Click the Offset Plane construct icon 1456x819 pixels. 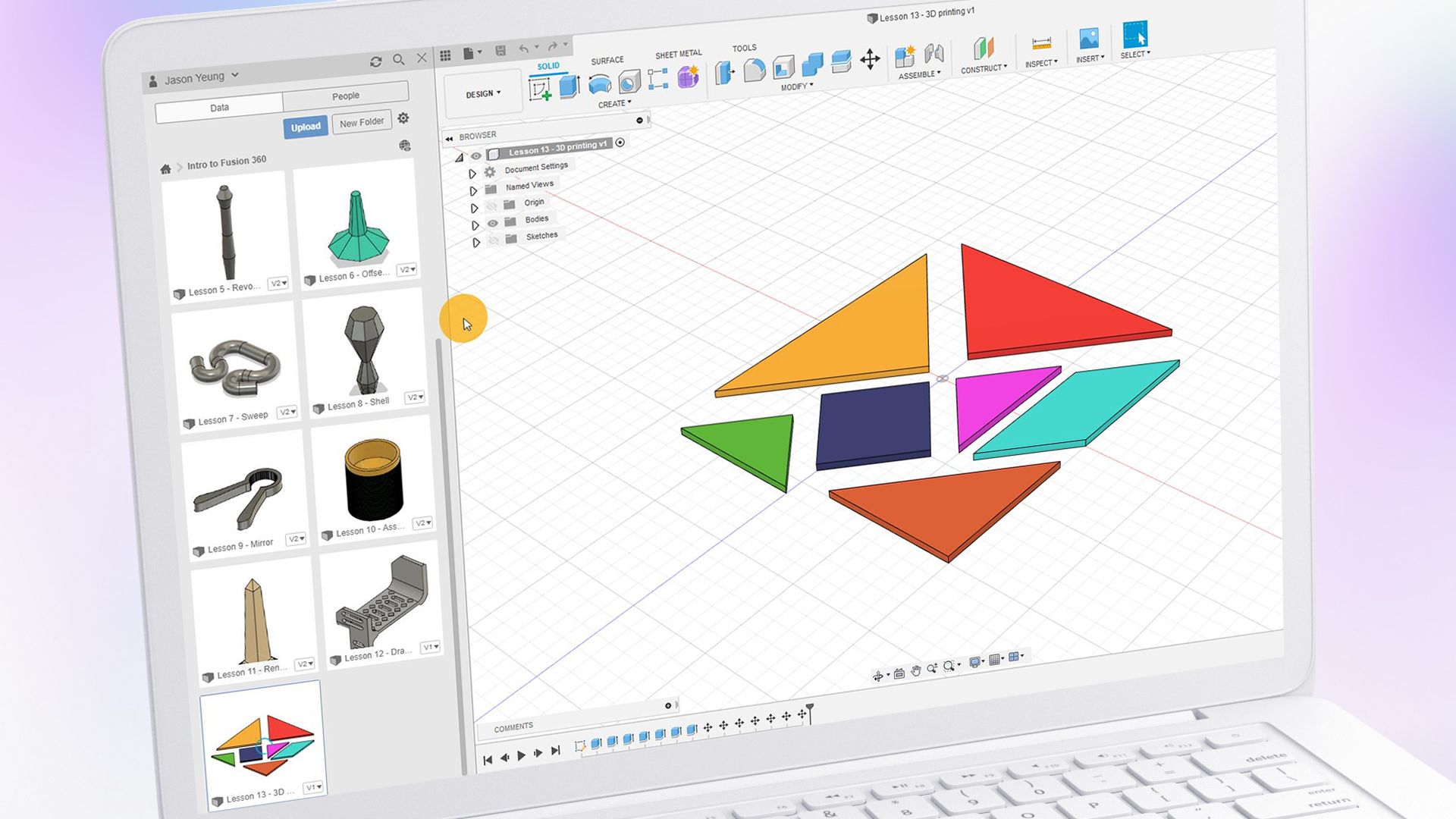tap(984, 49)
